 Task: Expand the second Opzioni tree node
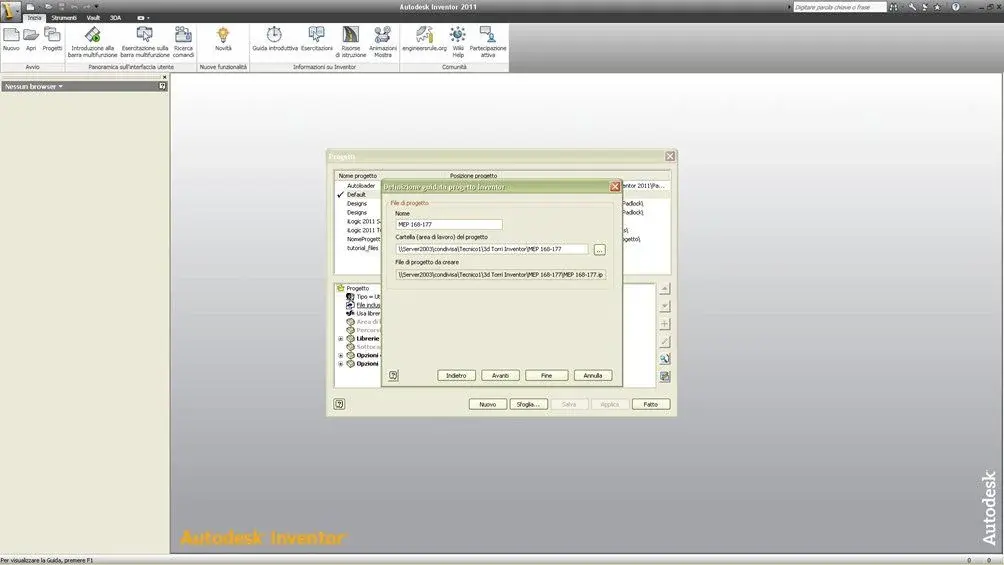[341, 364]
